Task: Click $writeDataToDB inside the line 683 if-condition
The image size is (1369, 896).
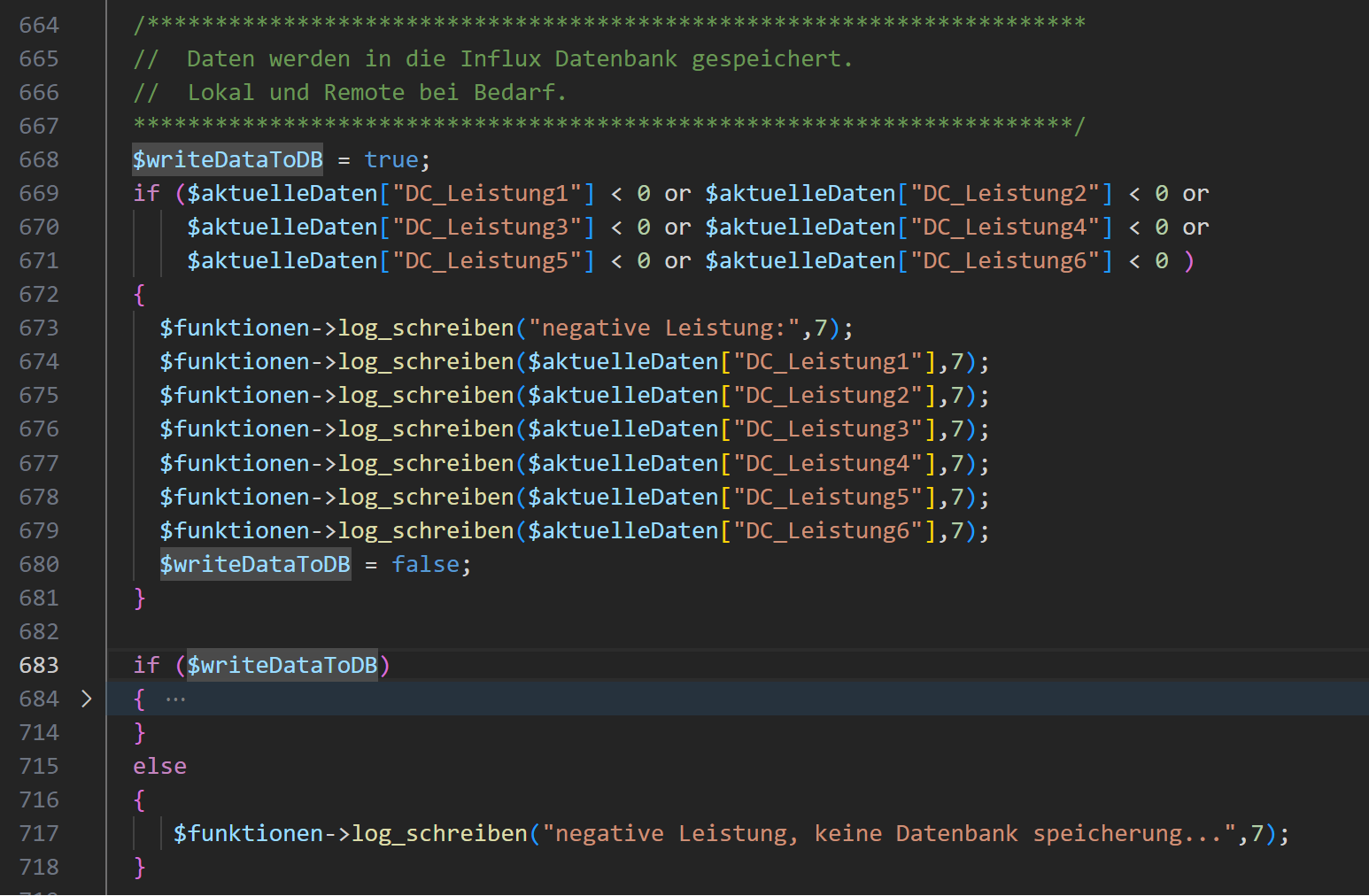Action: pos(282,665)
